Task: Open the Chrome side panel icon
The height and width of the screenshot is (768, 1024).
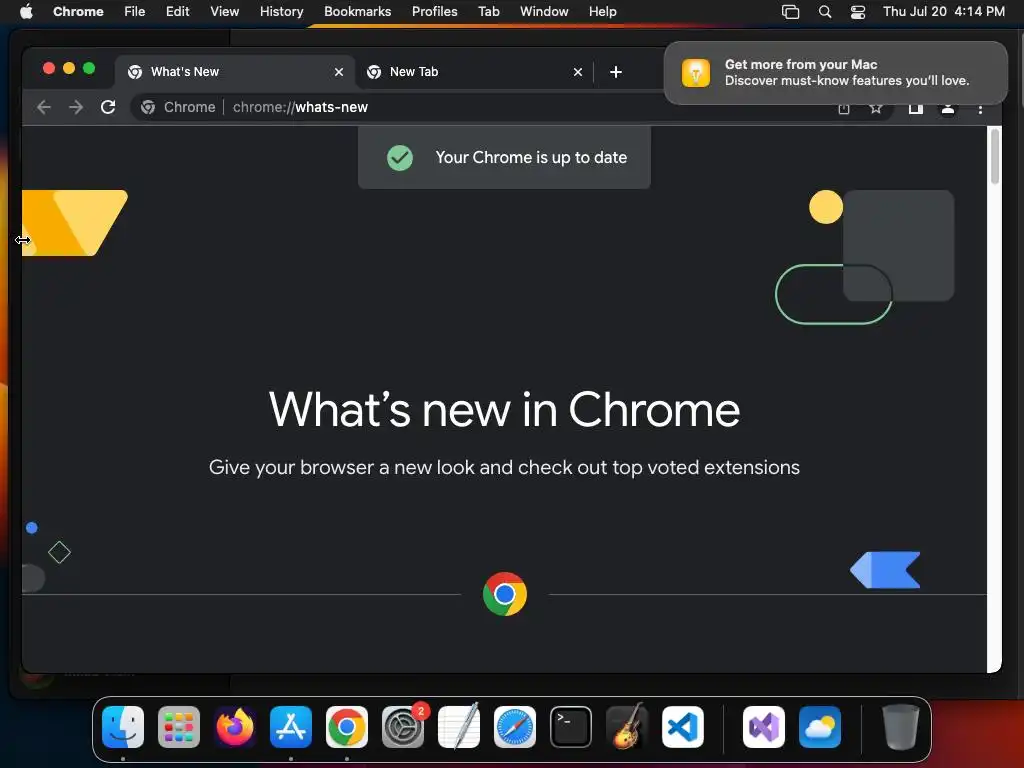Action: pyautogui.click(x=916, y=108)
